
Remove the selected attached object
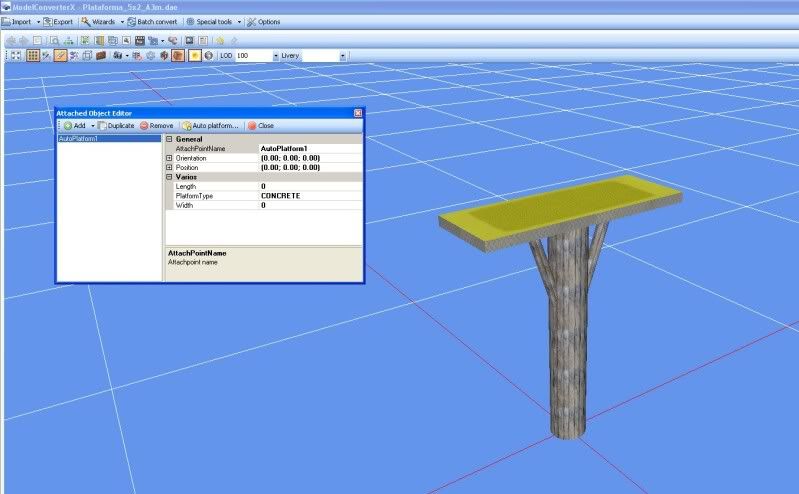click(x=156, y=126)
